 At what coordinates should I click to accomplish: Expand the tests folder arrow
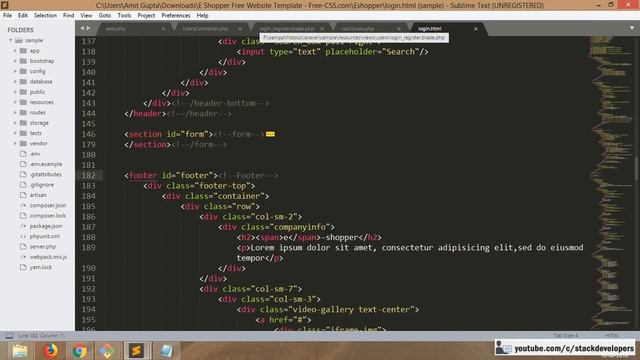pyautogui.click(x=15, y=133)
